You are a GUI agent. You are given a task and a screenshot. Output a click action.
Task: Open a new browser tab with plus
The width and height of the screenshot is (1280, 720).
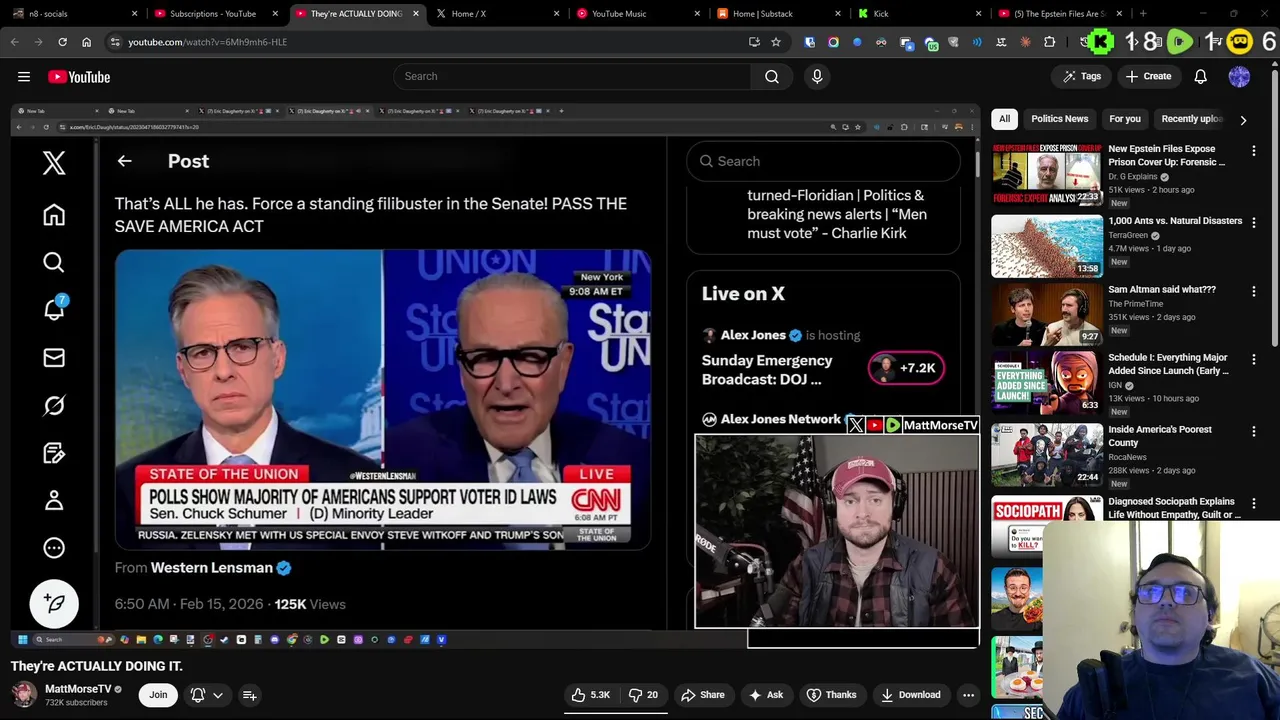[x=1142, y=13]
